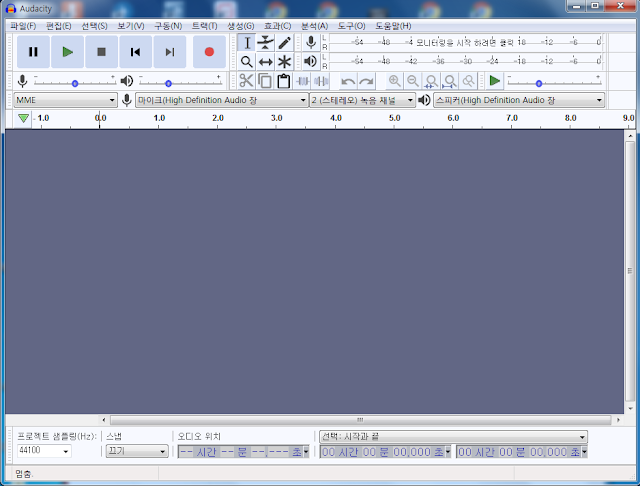640x486 pixels.
Task: Click the Undo arrow
Action: pyautogui.click(x=348, y=81)
